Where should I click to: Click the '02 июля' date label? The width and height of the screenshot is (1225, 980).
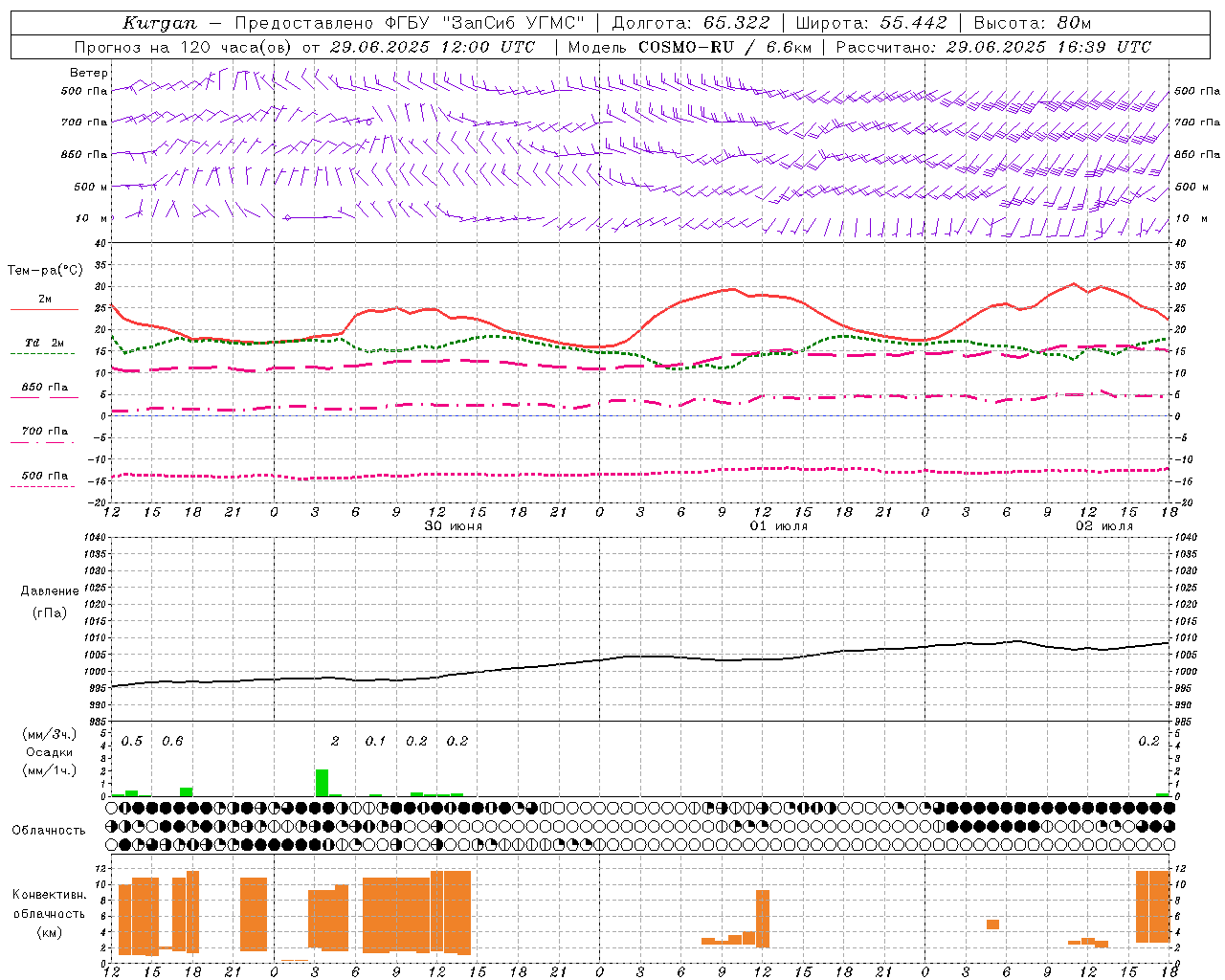point(1103,526)
